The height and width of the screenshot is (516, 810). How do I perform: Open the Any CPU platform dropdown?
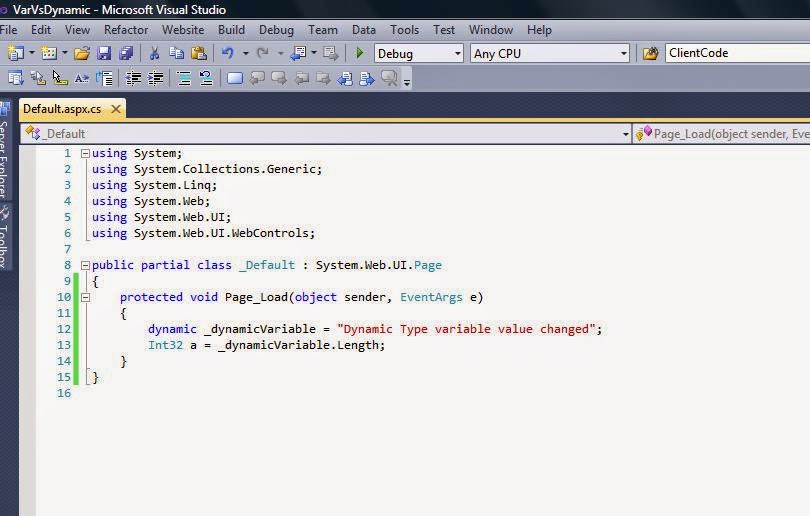550,54
